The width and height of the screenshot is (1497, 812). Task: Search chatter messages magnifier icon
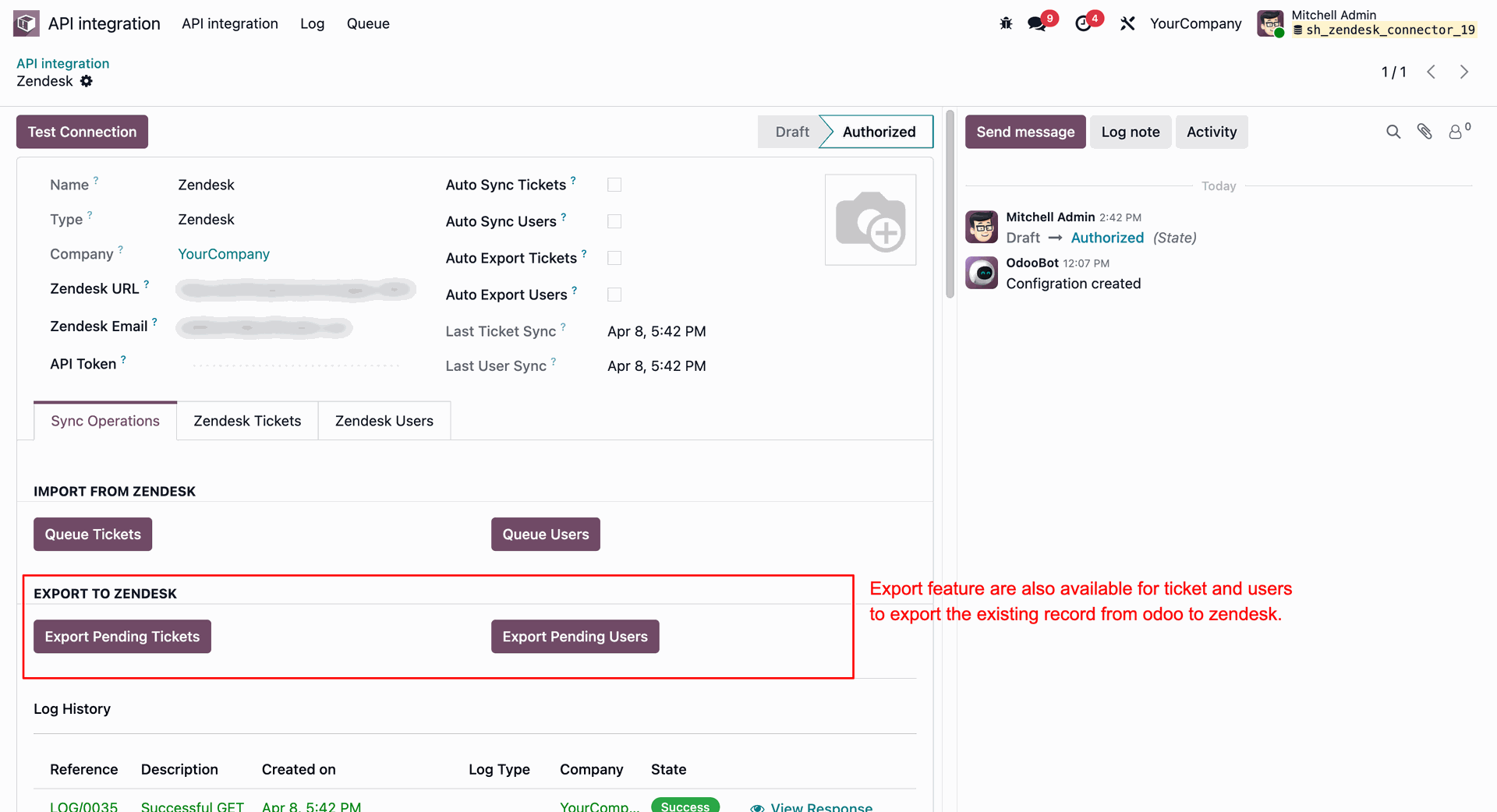(1393, 132)
